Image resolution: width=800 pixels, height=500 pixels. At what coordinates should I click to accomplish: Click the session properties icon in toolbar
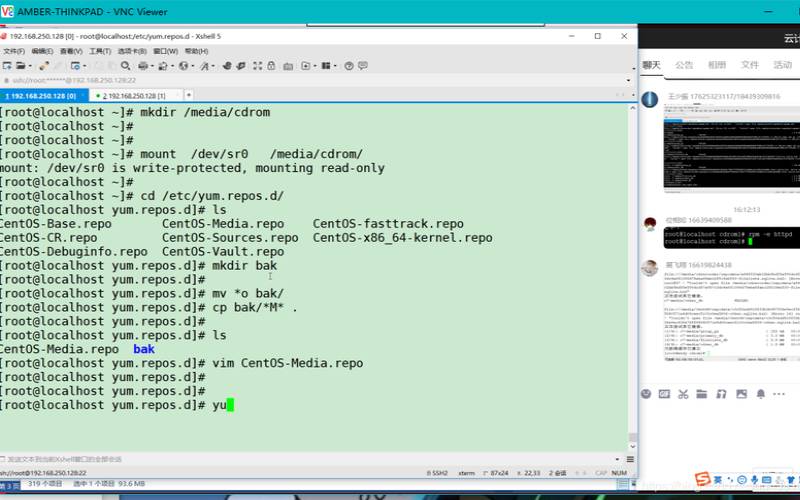pyautogui.click(x=75, y=66)
